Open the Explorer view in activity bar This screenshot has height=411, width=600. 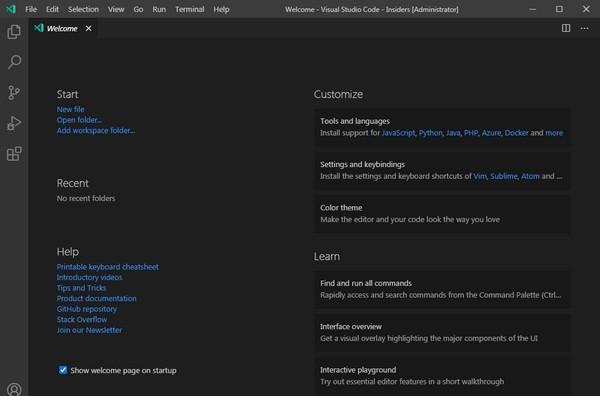(x=14, y=32)
